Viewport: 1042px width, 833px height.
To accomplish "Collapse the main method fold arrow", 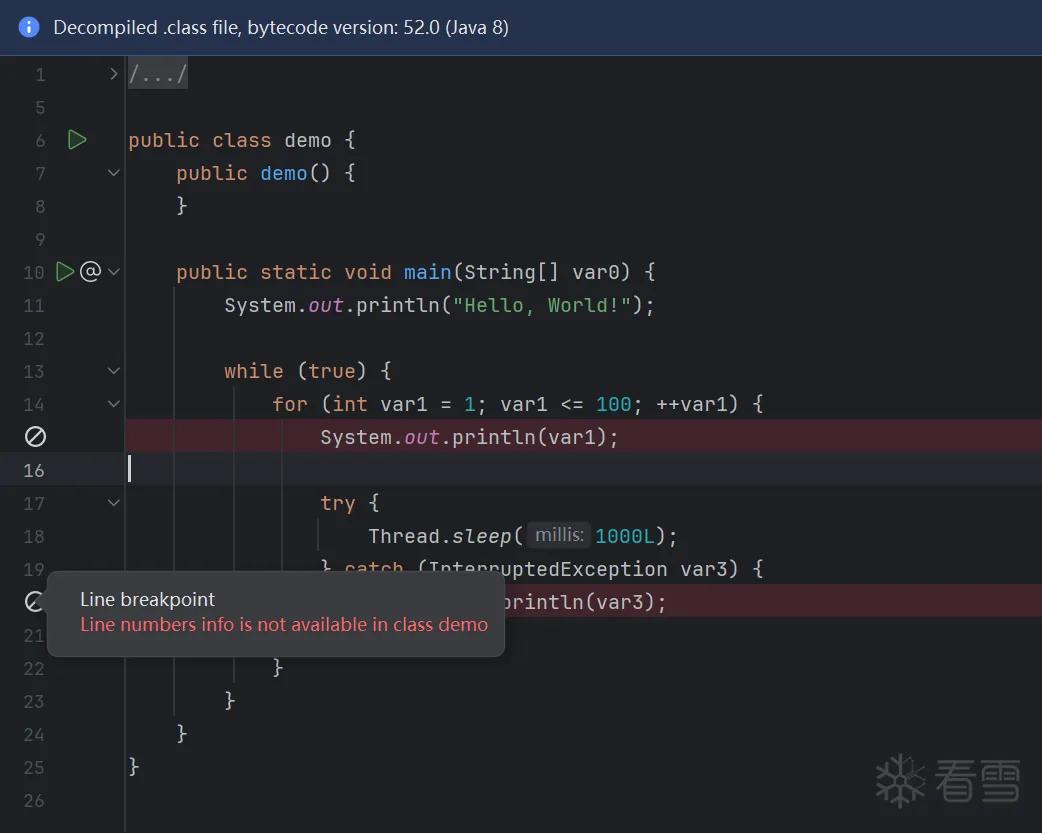I will point(114,271).
